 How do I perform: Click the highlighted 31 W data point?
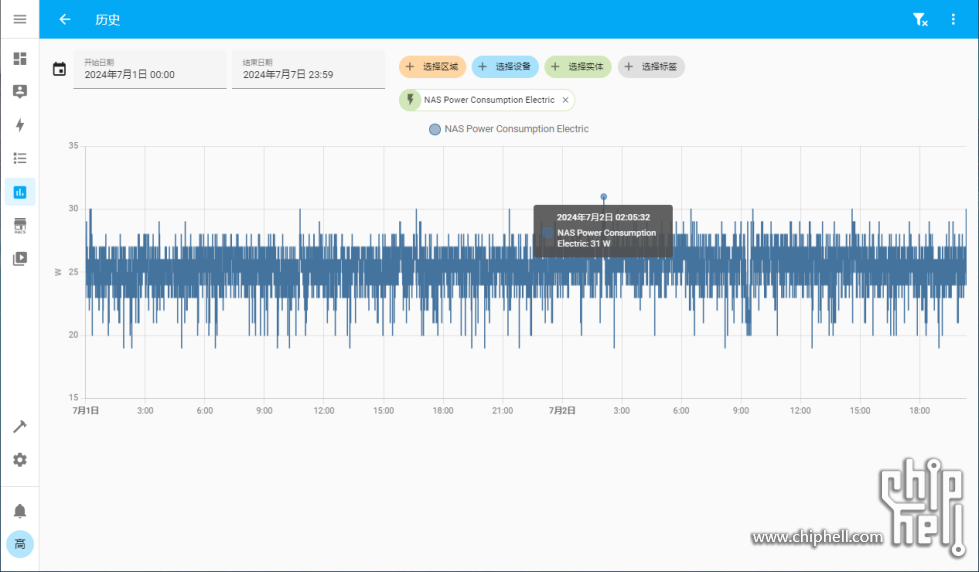(604, 197)
